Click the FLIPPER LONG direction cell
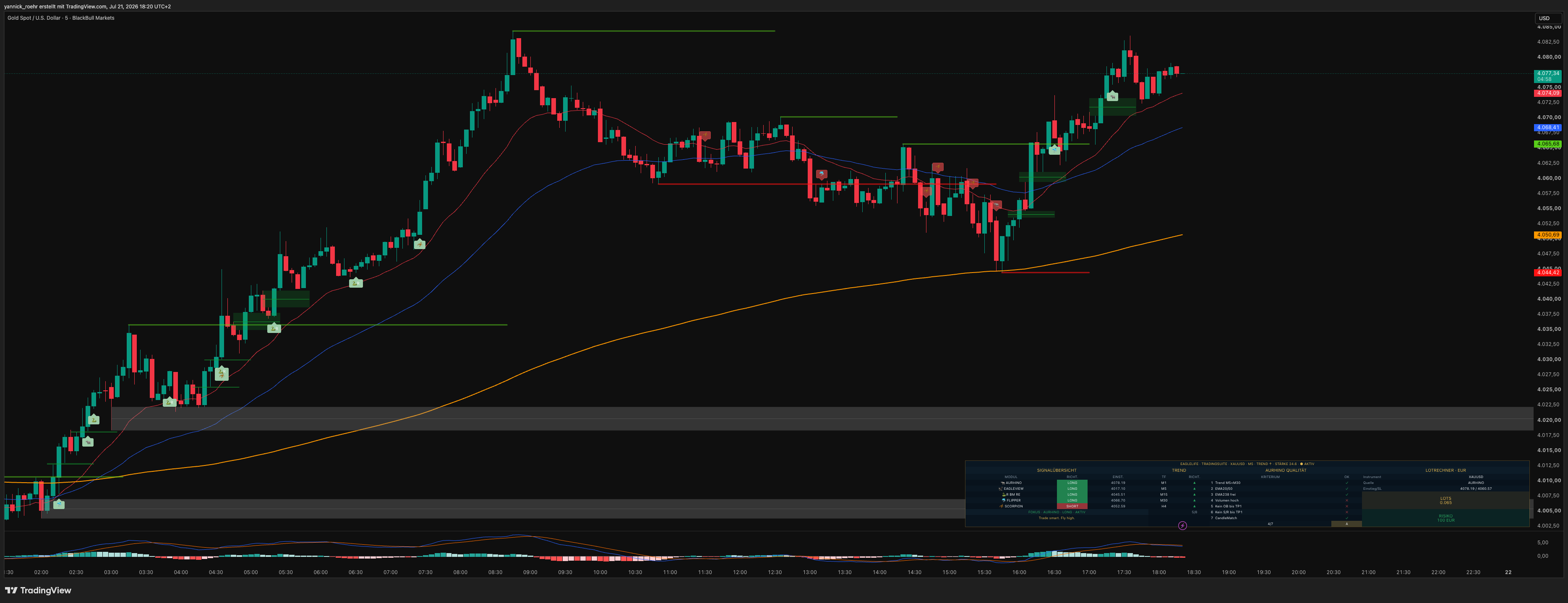The image size is (1568, 603). tap(1072, 500)
